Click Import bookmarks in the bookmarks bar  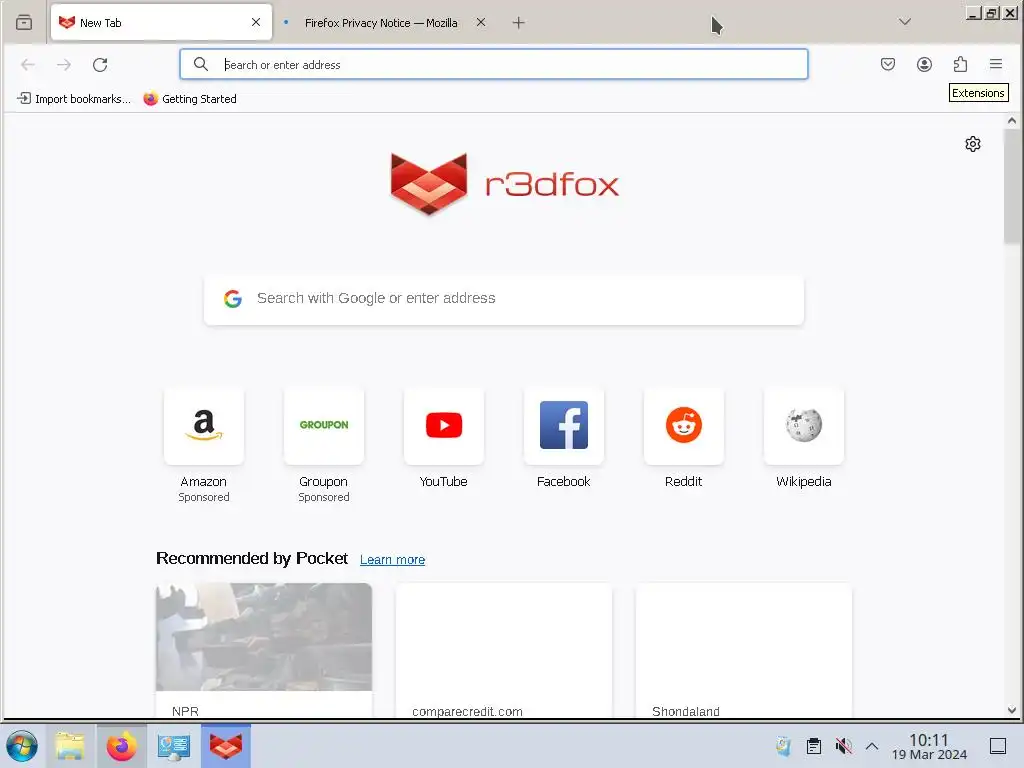pyautogui.click(x=74, y=99)
